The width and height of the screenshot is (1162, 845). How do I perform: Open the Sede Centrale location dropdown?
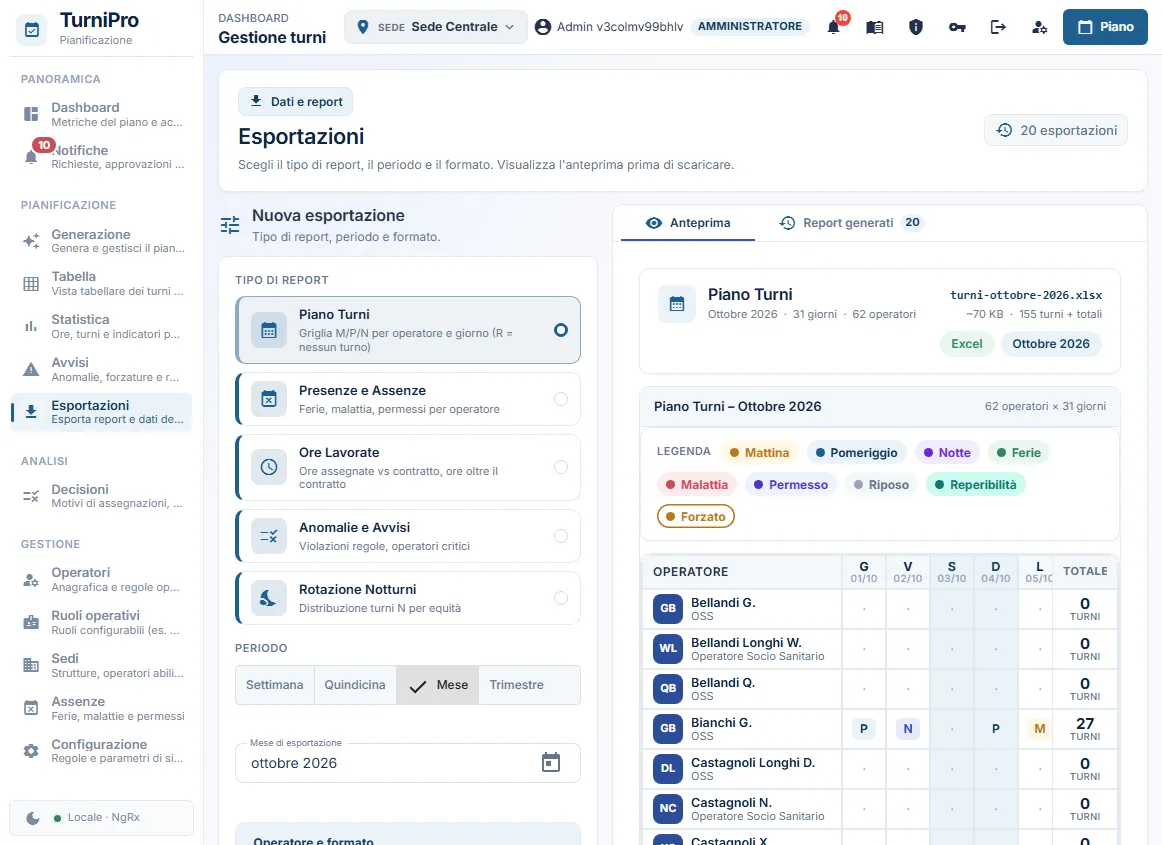click(436, 27)
